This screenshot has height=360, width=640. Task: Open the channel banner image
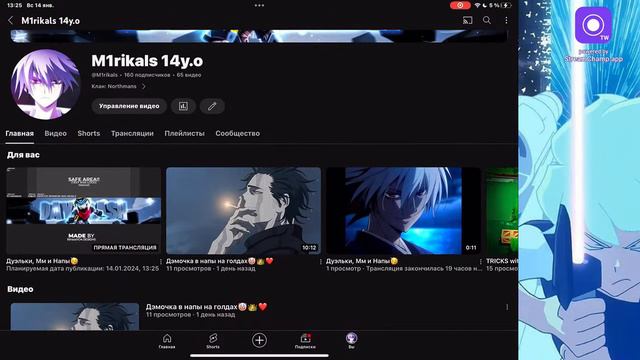pos(259,36)
